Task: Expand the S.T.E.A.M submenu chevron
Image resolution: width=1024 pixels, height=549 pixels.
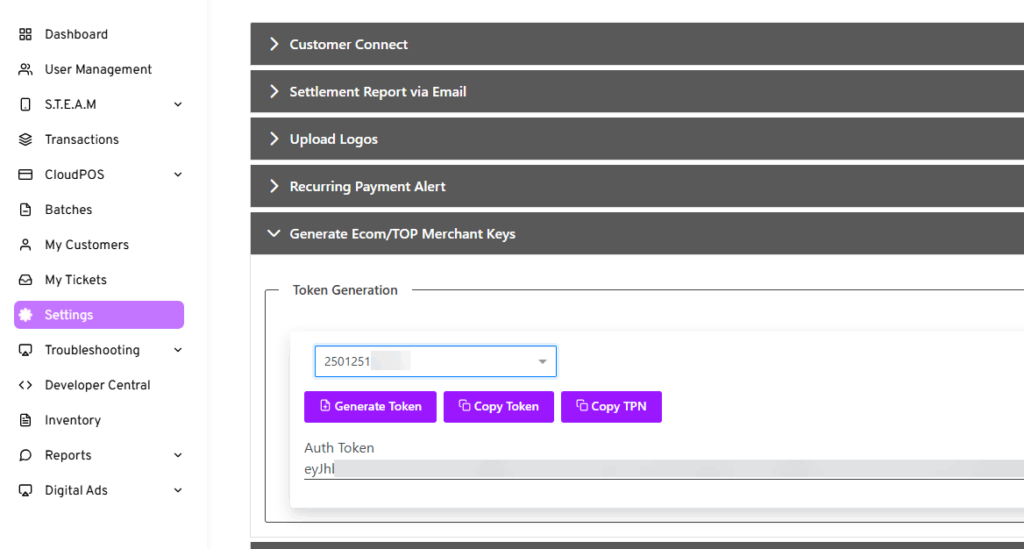Action: (178, 105)
